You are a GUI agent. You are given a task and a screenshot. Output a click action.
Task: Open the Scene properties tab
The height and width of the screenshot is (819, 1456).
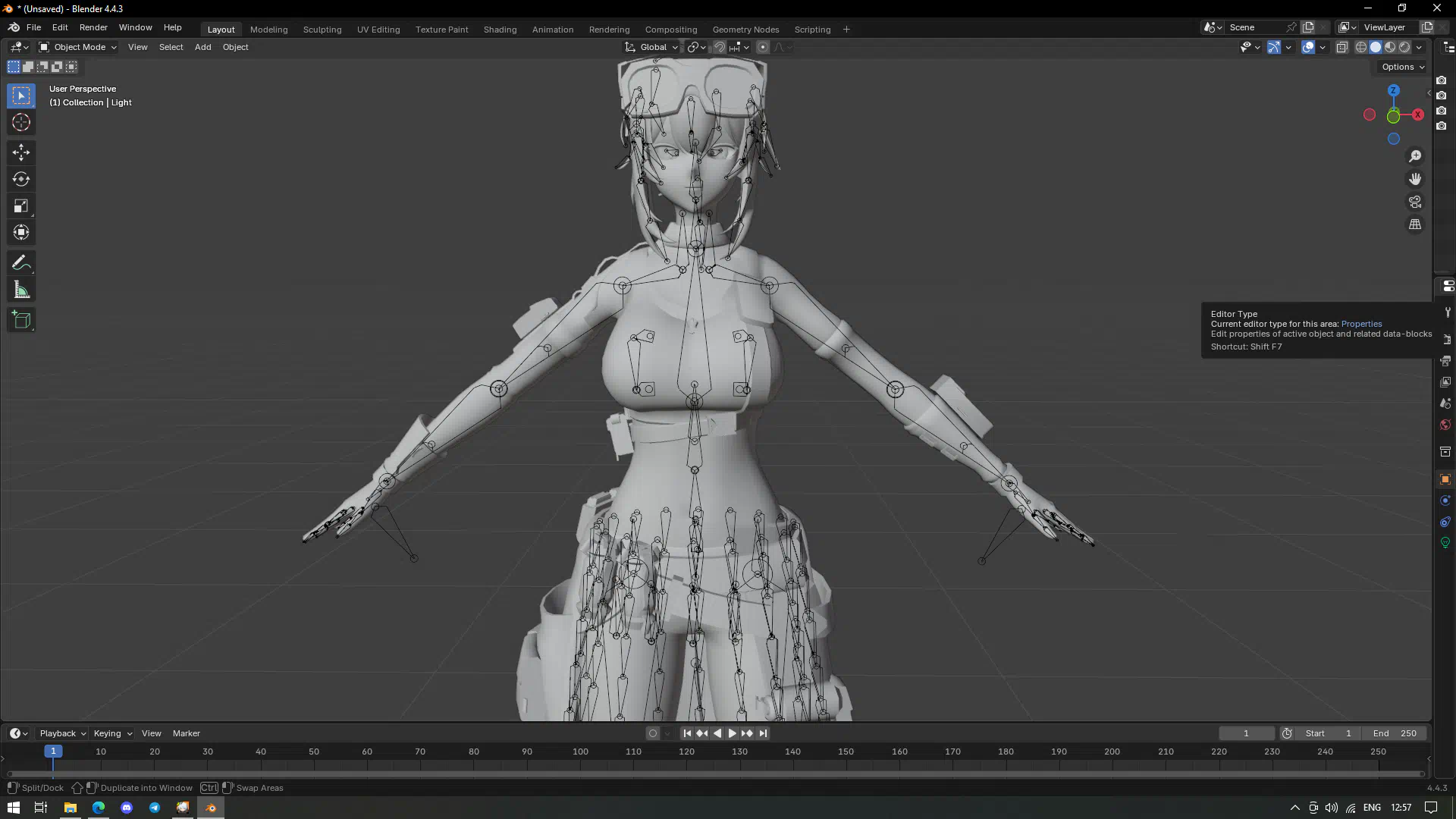(1446, 403)
